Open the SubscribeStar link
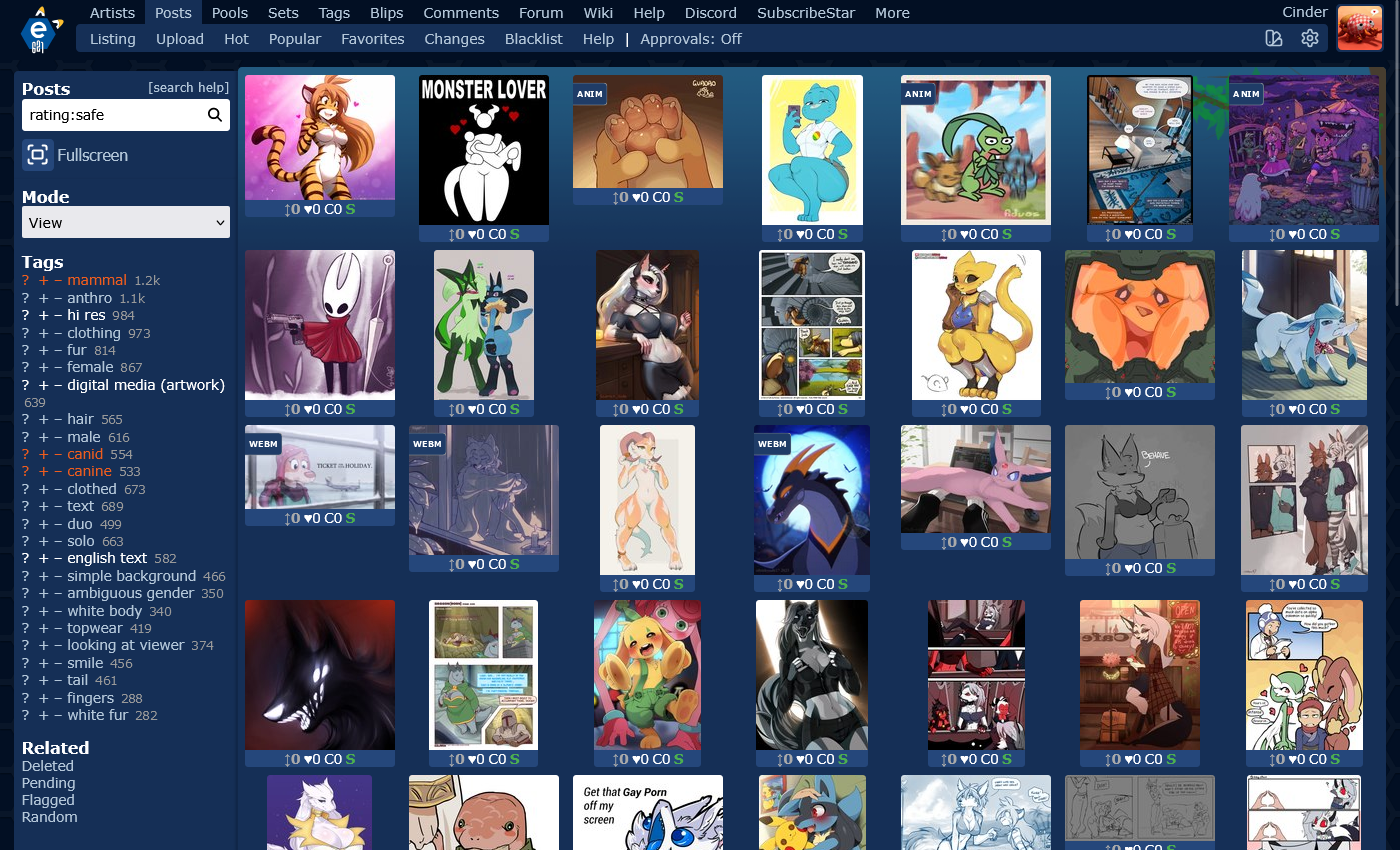1400x851 pixels. coord(804,13)
